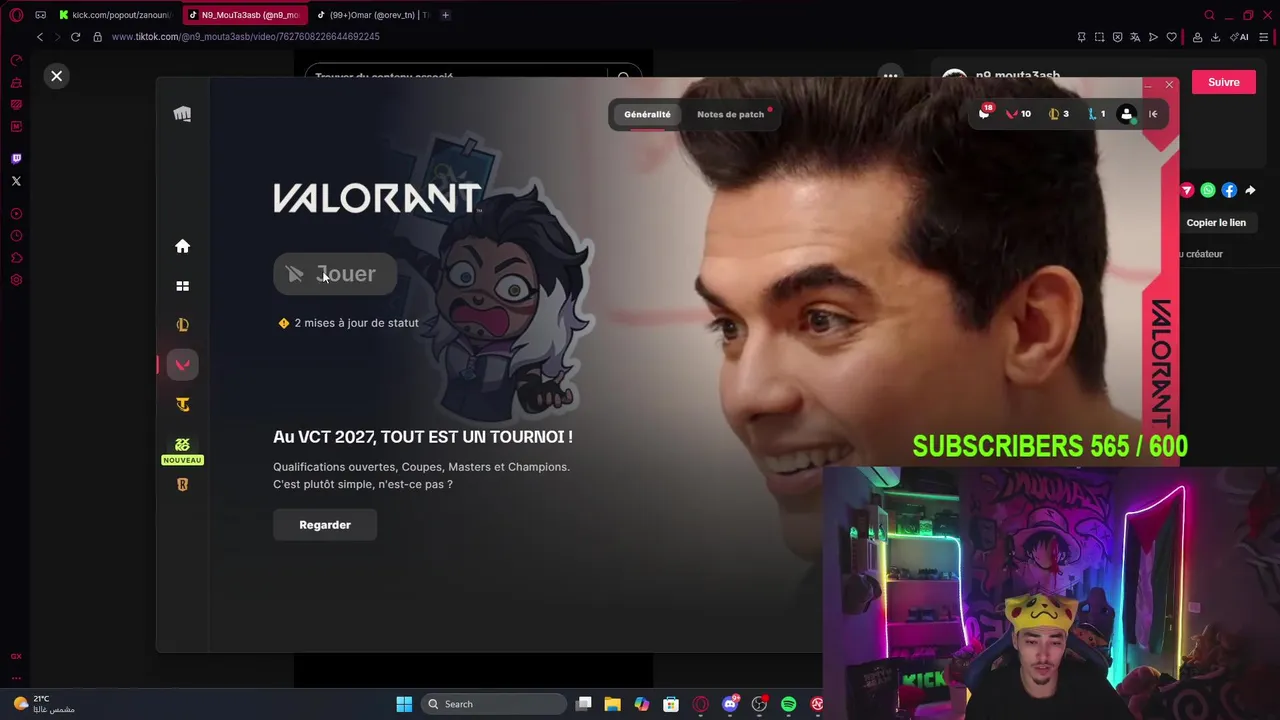Select League of Legends in sidebar

point(182,325)
